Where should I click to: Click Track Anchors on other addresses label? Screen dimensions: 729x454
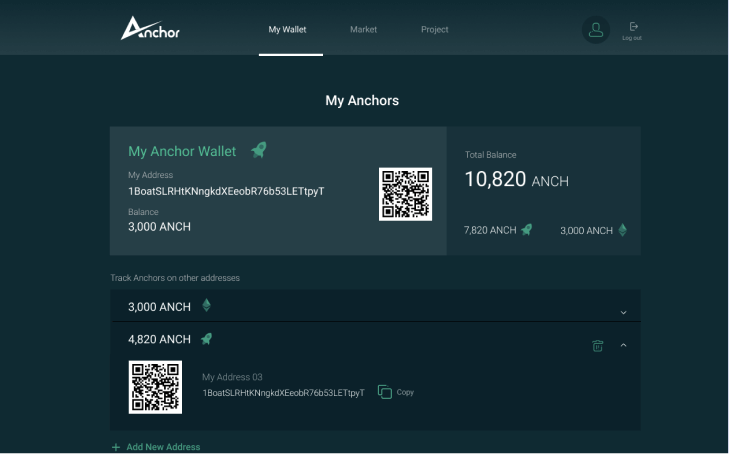click(x=175, y=278)
